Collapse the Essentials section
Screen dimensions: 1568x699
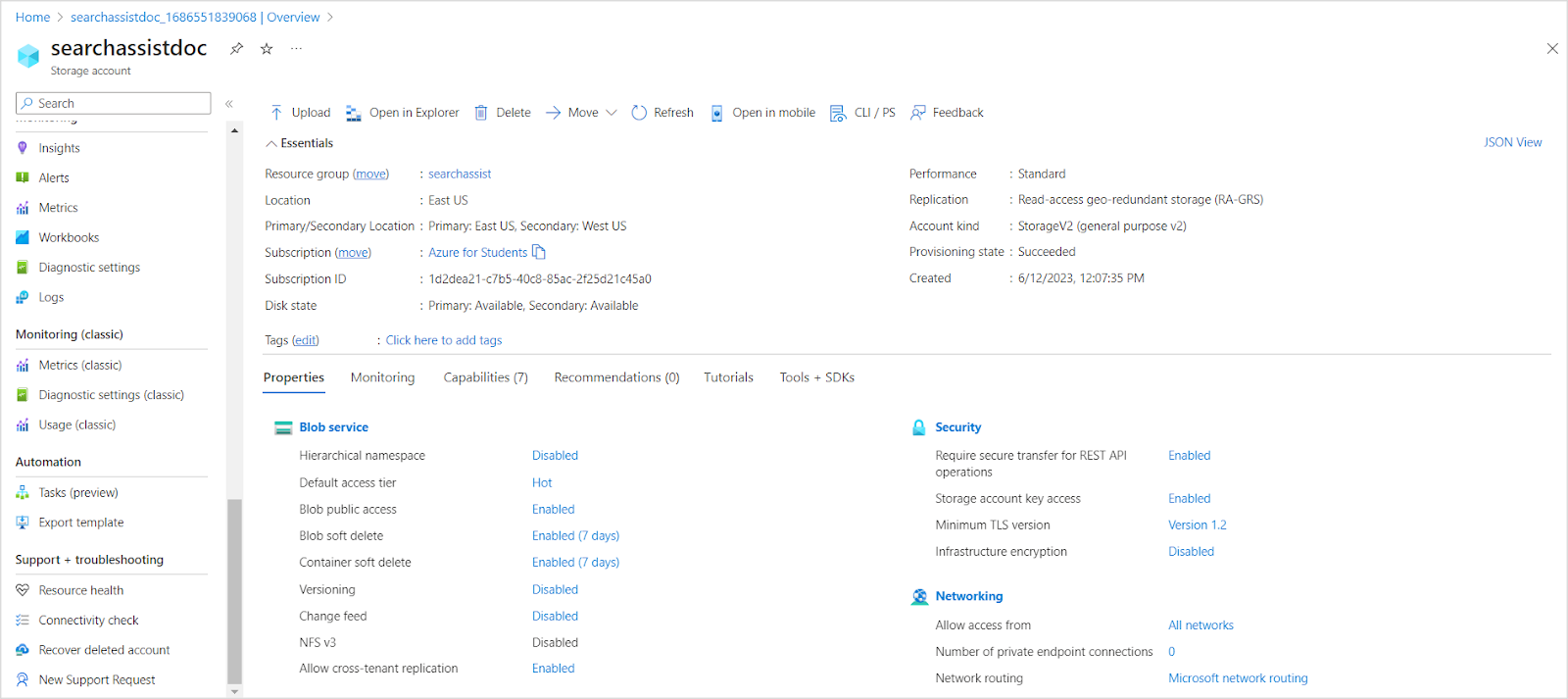tap(271, 143)
